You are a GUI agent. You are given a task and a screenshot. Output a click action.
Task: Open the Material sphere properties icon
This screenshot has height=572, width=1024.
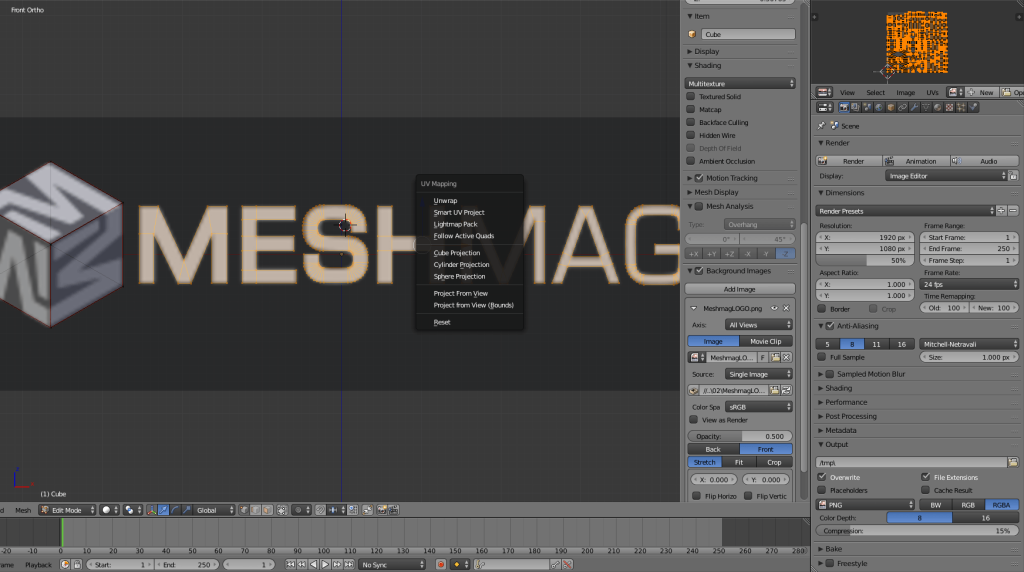(936, 107)
